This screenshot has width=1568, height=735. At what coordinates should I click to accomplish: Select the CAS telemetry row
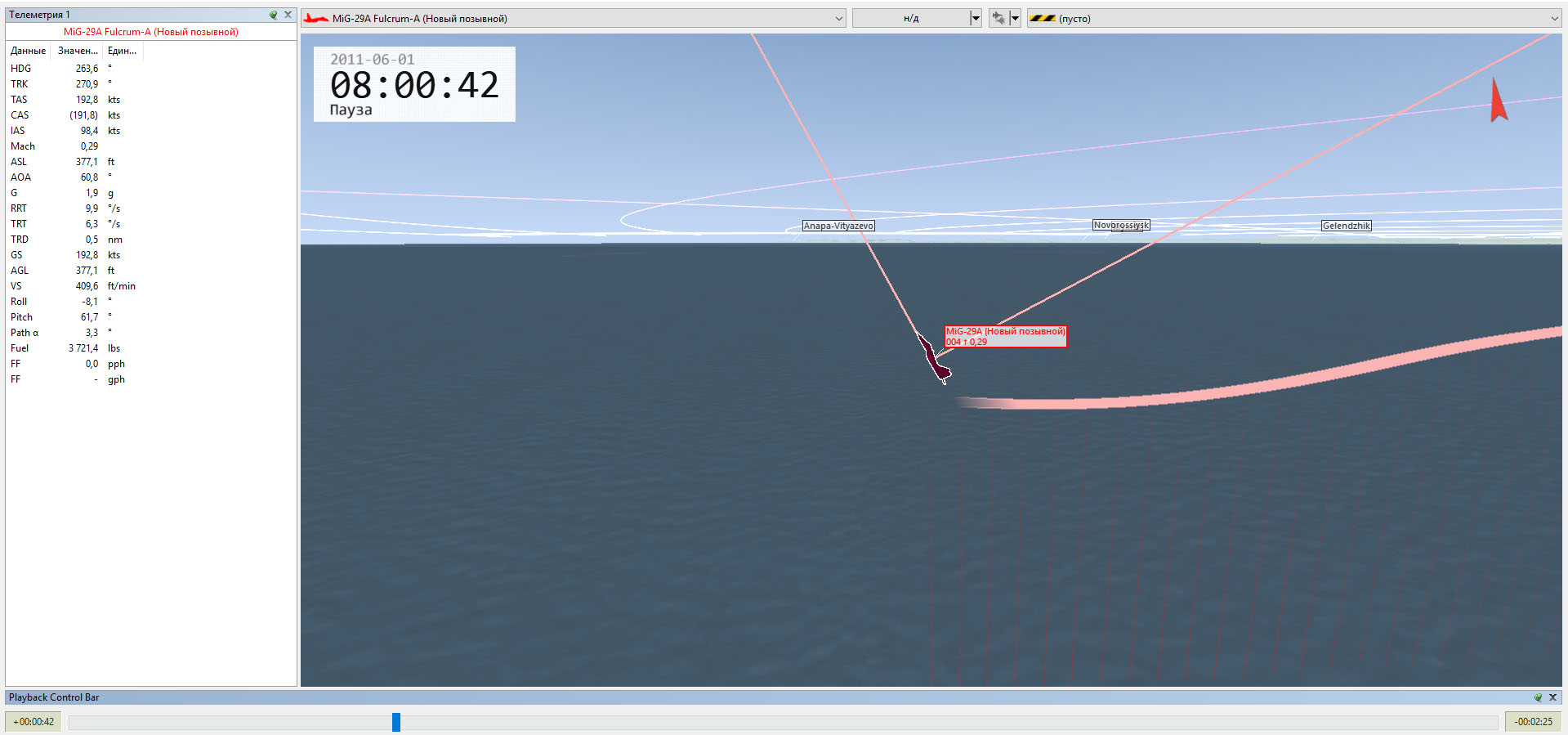tap(151, 115)
